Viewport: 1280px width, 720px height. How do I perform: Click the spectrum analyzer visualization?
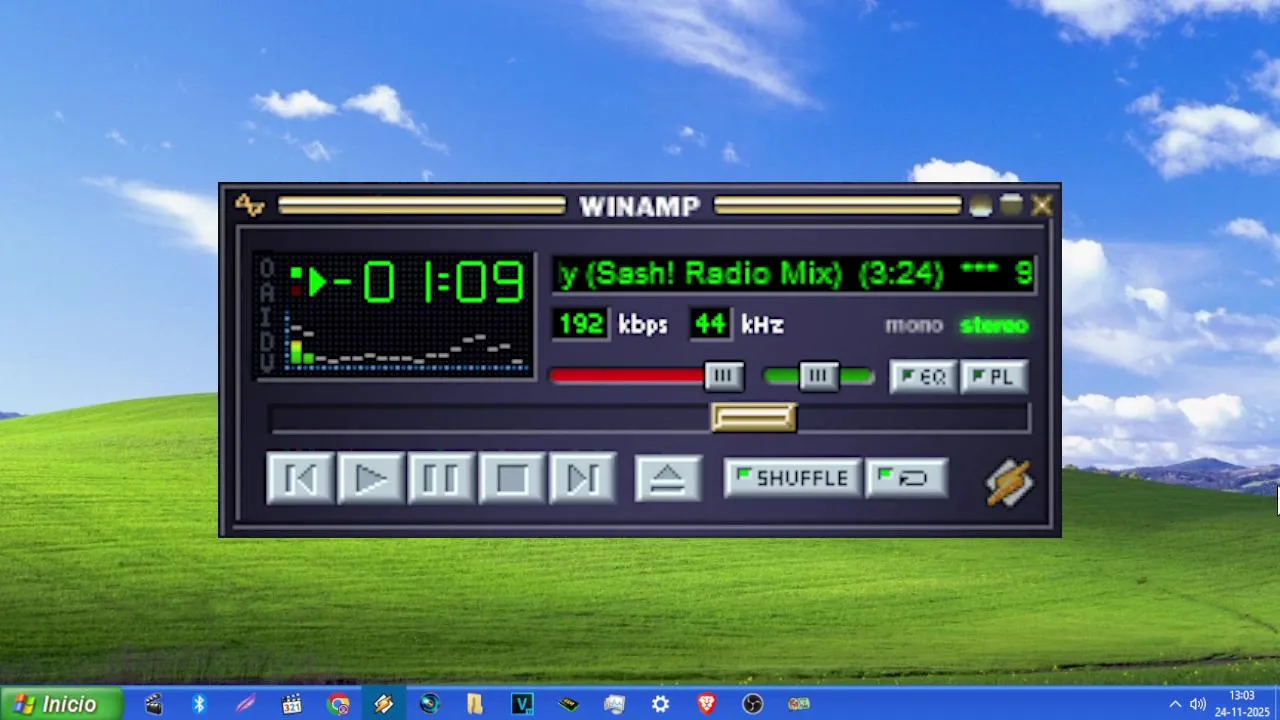tap(407, 343)
